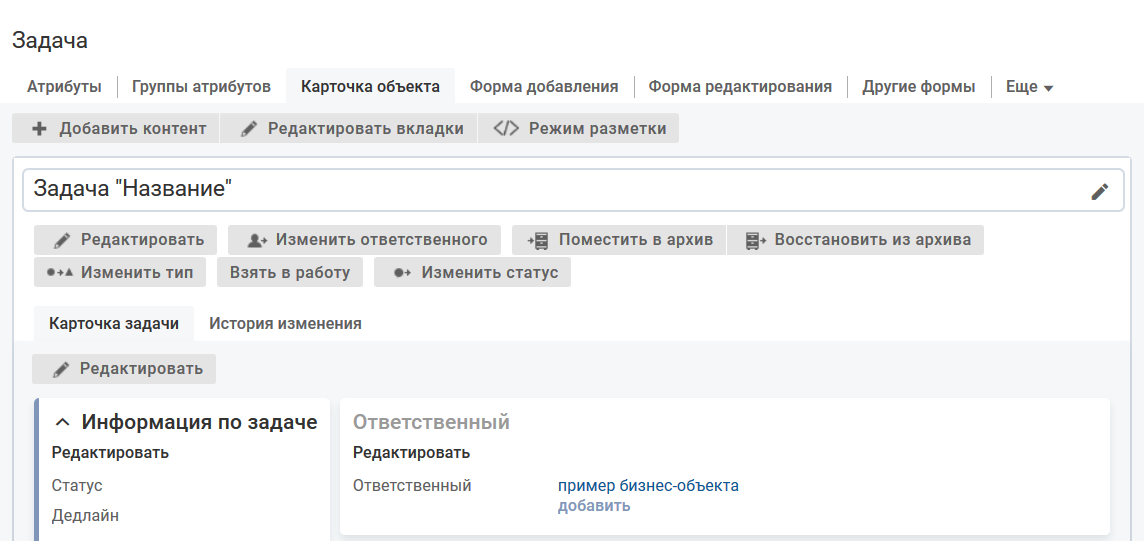Click the plus icon on Добавить контент
The height and width of the screenshot is (541, 1144).
click(40, 129)
